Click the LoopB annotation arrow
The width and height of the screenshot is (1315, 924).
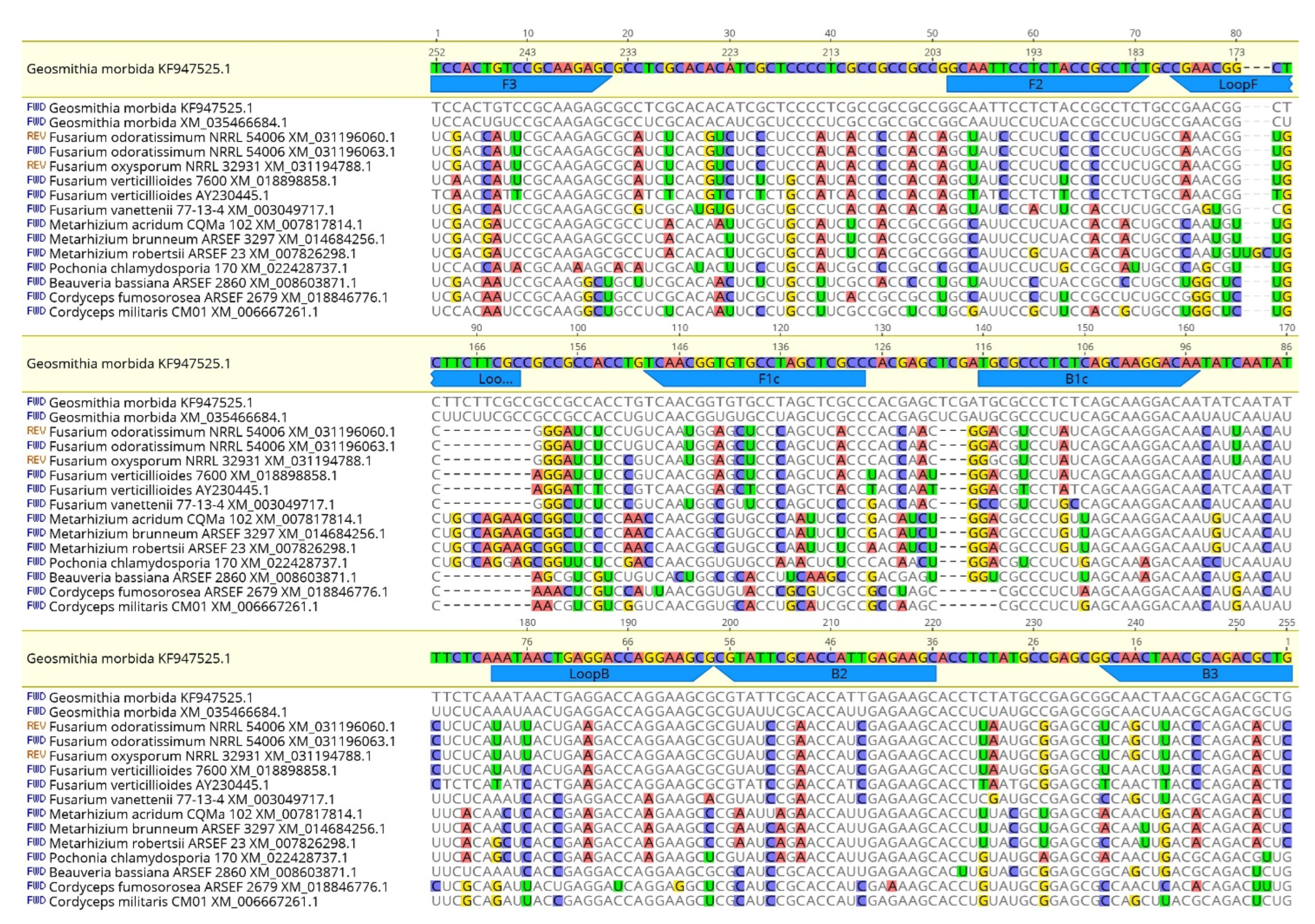[x=588, y=674]
